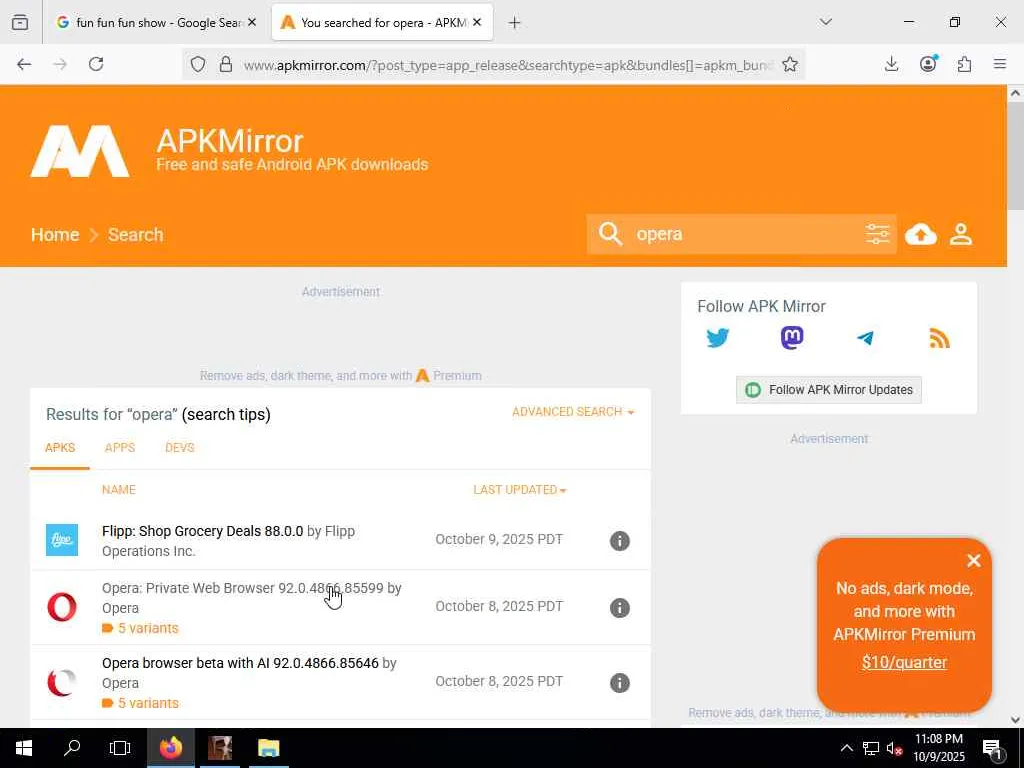
Task: Click the search magnifier icon
Action: (610, 234)
